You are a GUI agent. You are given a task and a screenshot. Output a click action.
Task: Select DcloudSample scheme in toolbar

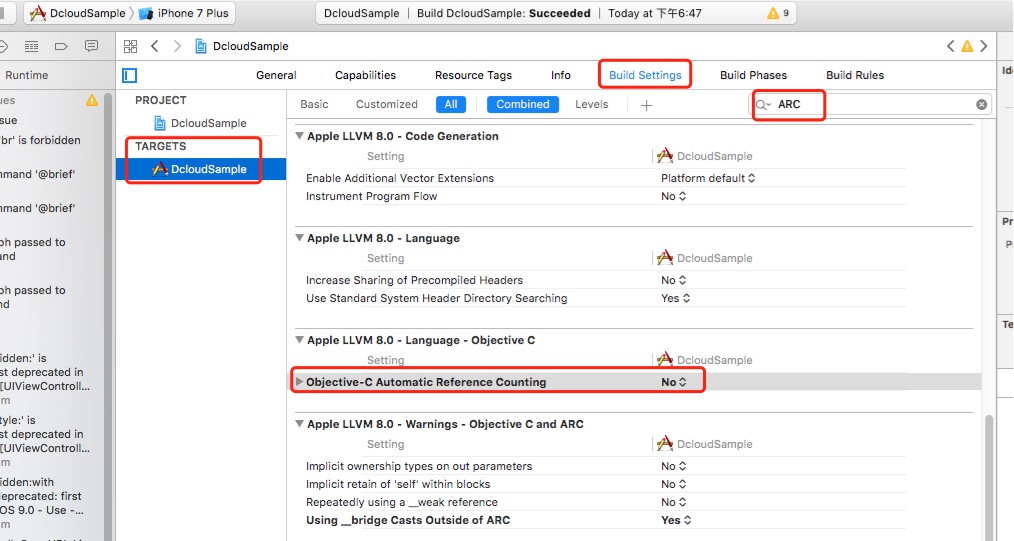[x=78, y=13]
